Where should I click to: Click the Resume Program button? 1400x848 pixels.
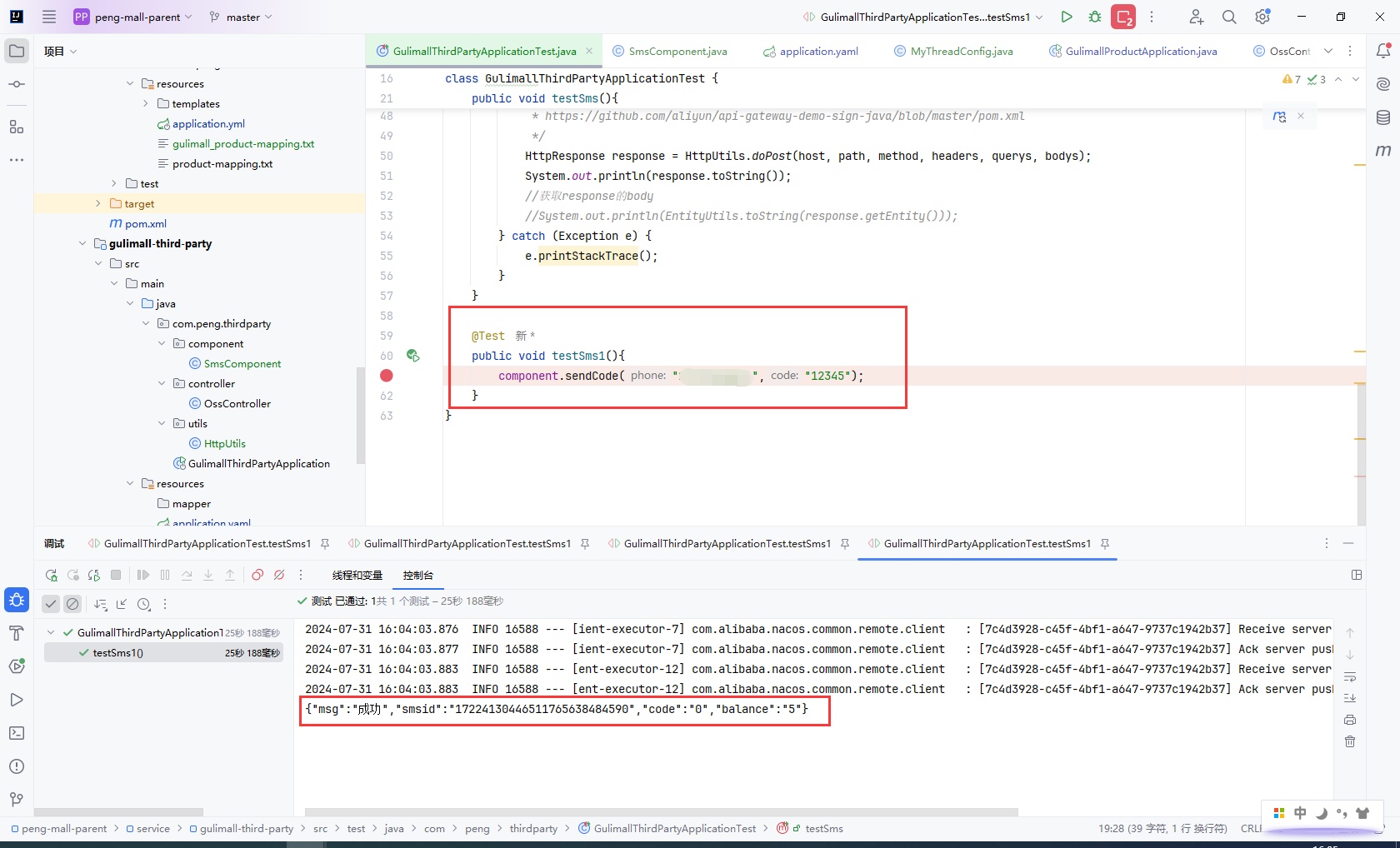point(143,575)
